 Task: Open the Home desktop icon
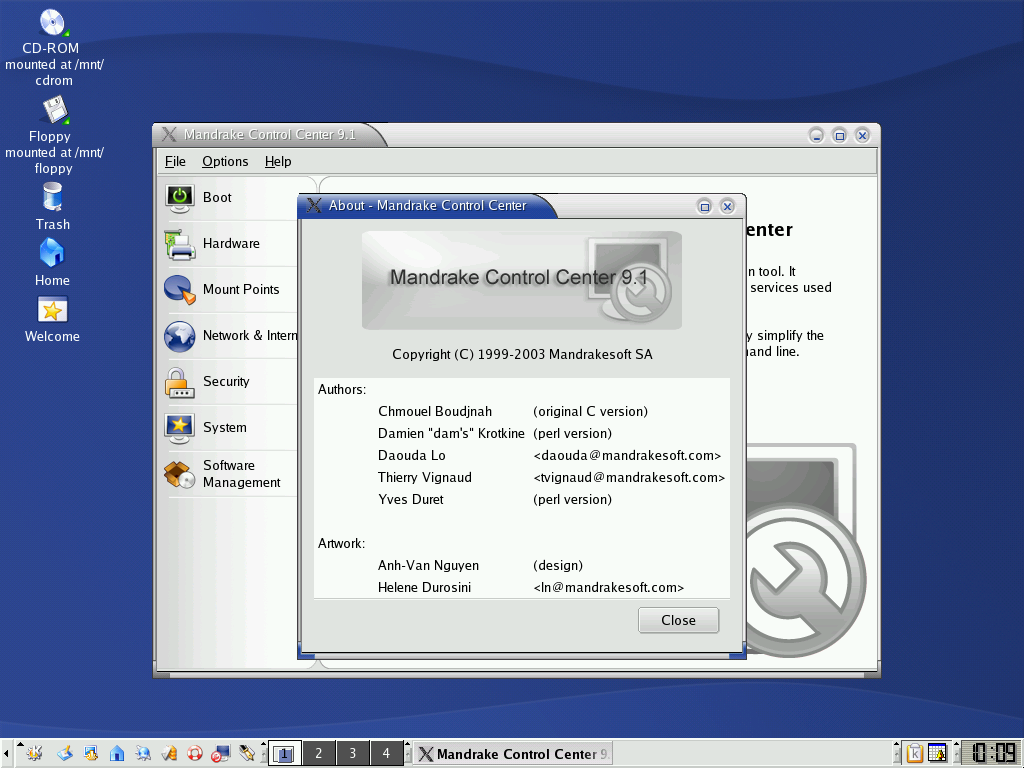[x=52, y=253]
